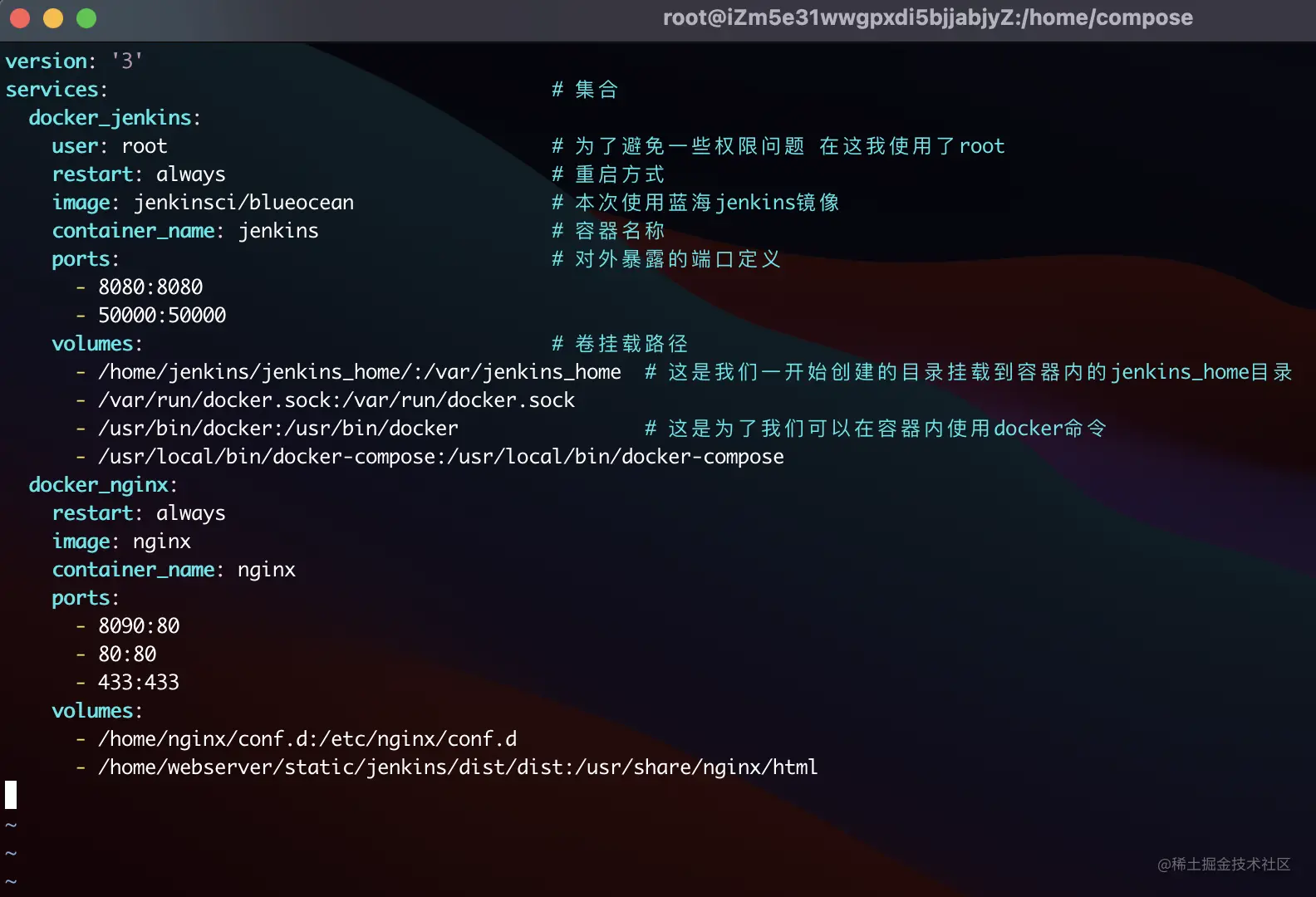This screenshot has height=897, width=1316.
Task: Click the "80:80" port mapping
Action: coord(127,654)
